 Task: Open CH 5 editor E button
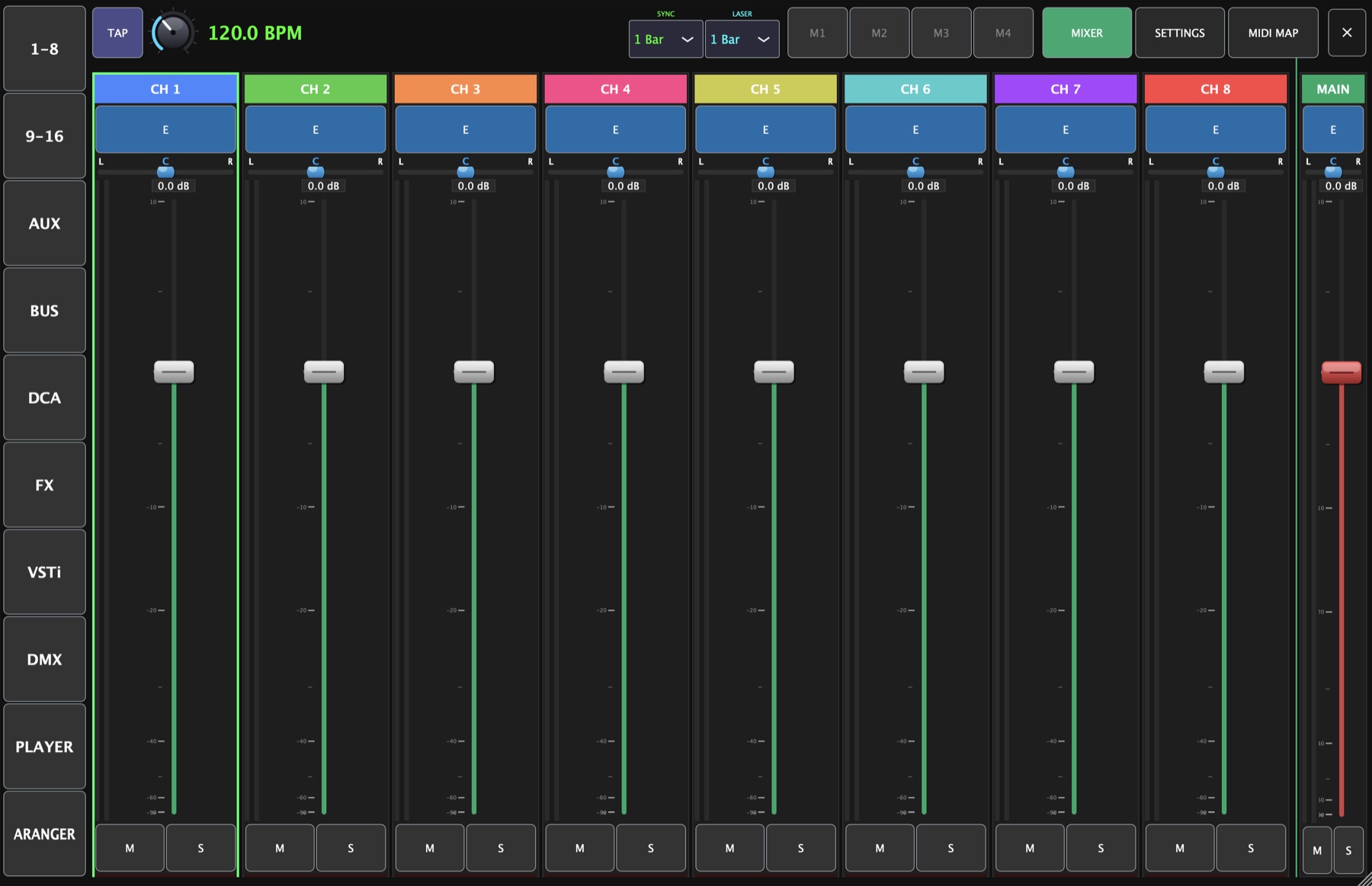(x=765, y=130)
